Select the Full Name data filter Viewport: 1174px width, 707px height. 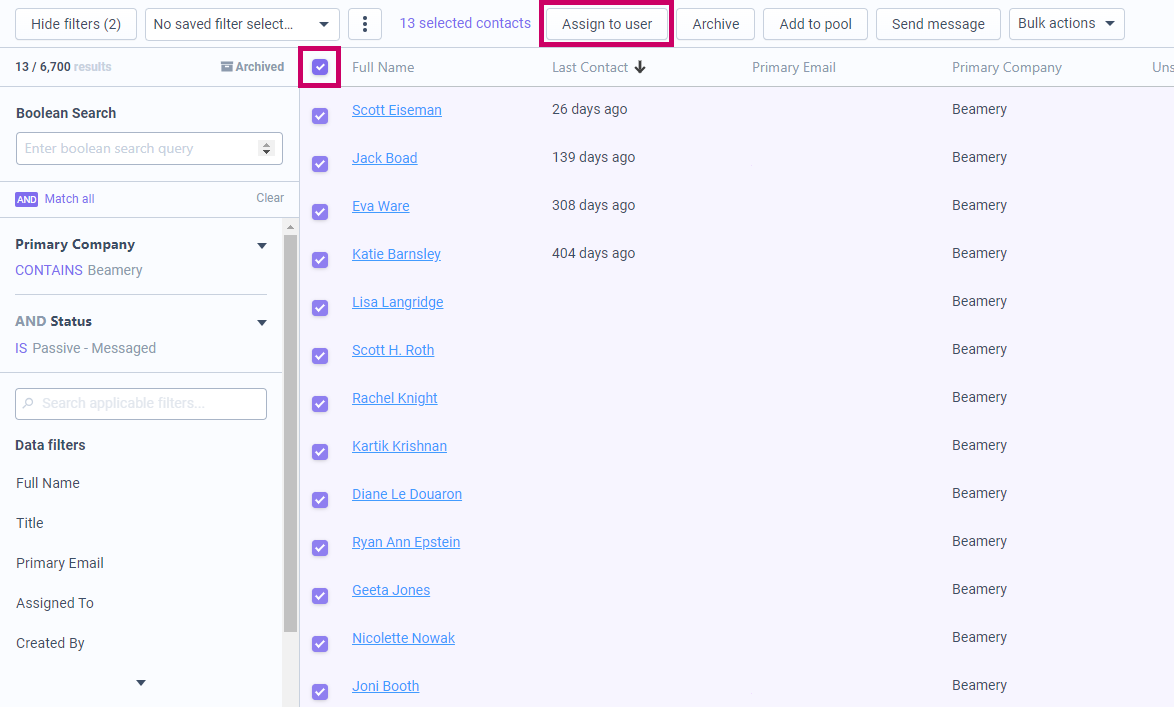click(x=48, y=483)
